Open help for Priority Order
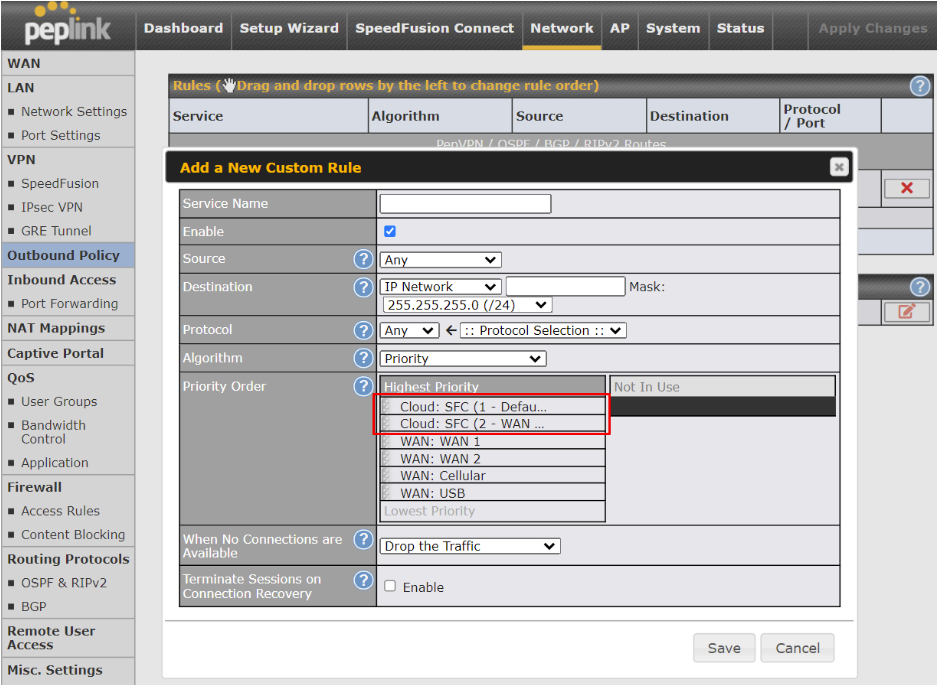The height and width of the screenshot is (689, 942). pos(365,387)
